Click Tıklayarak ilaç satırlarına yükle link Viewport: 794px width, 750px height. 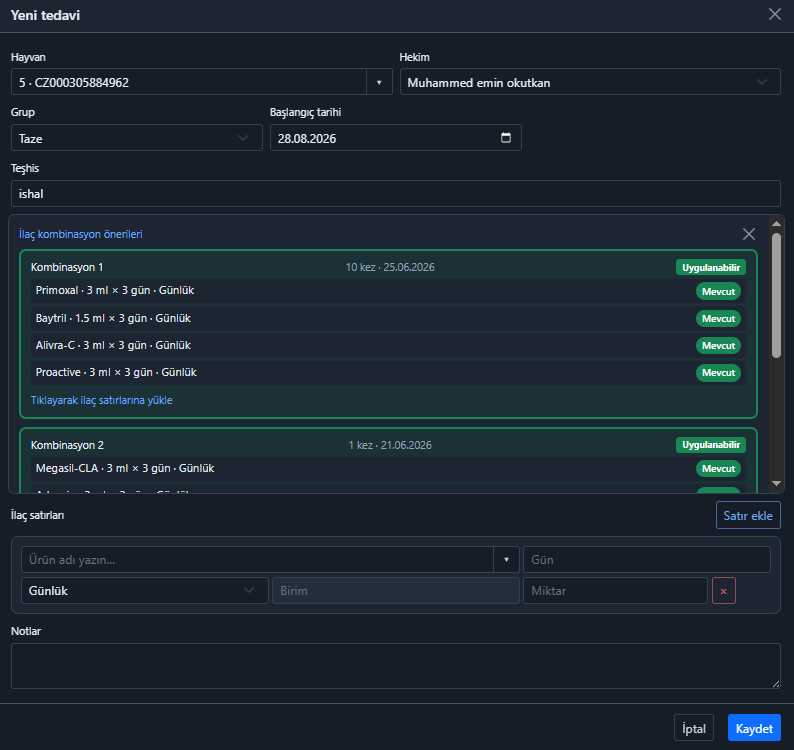tap(101, 400)
